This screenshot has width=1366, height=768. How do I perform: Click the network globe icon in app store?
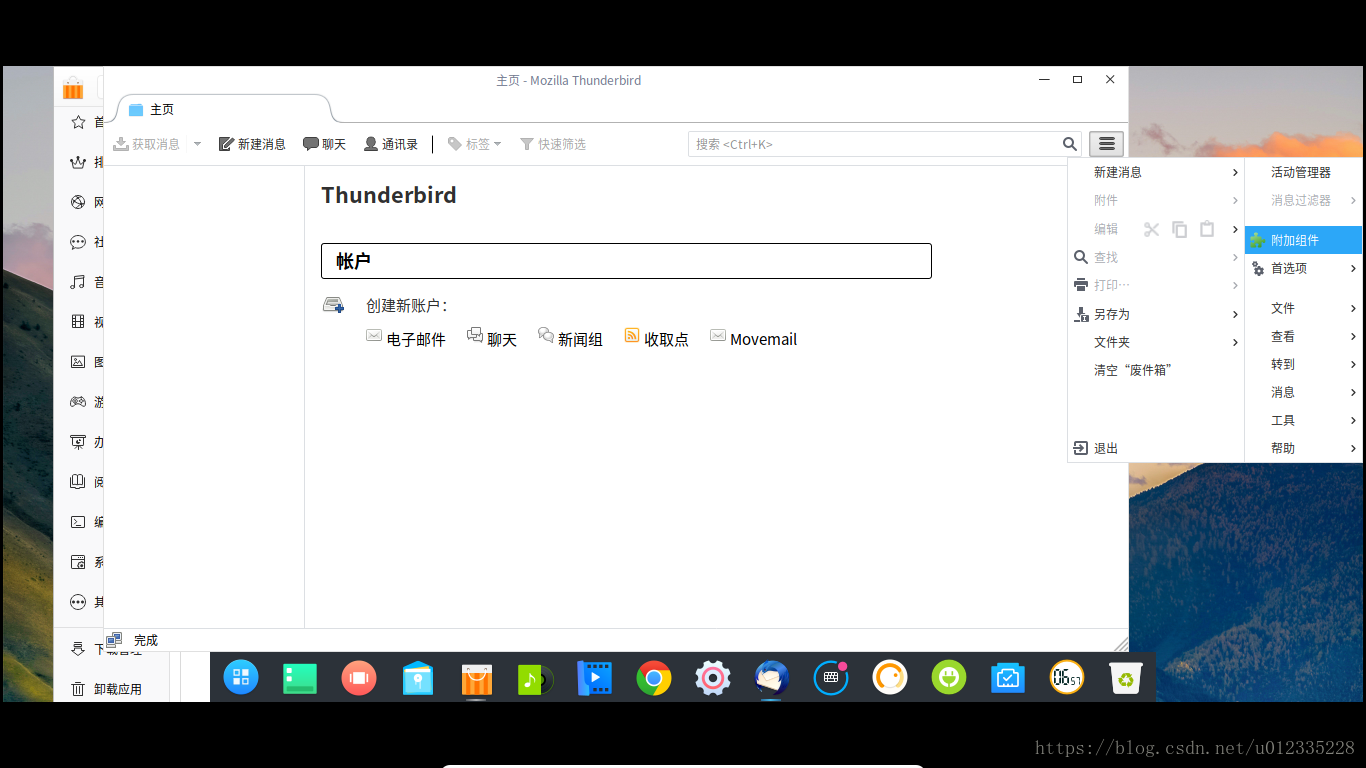78,202
